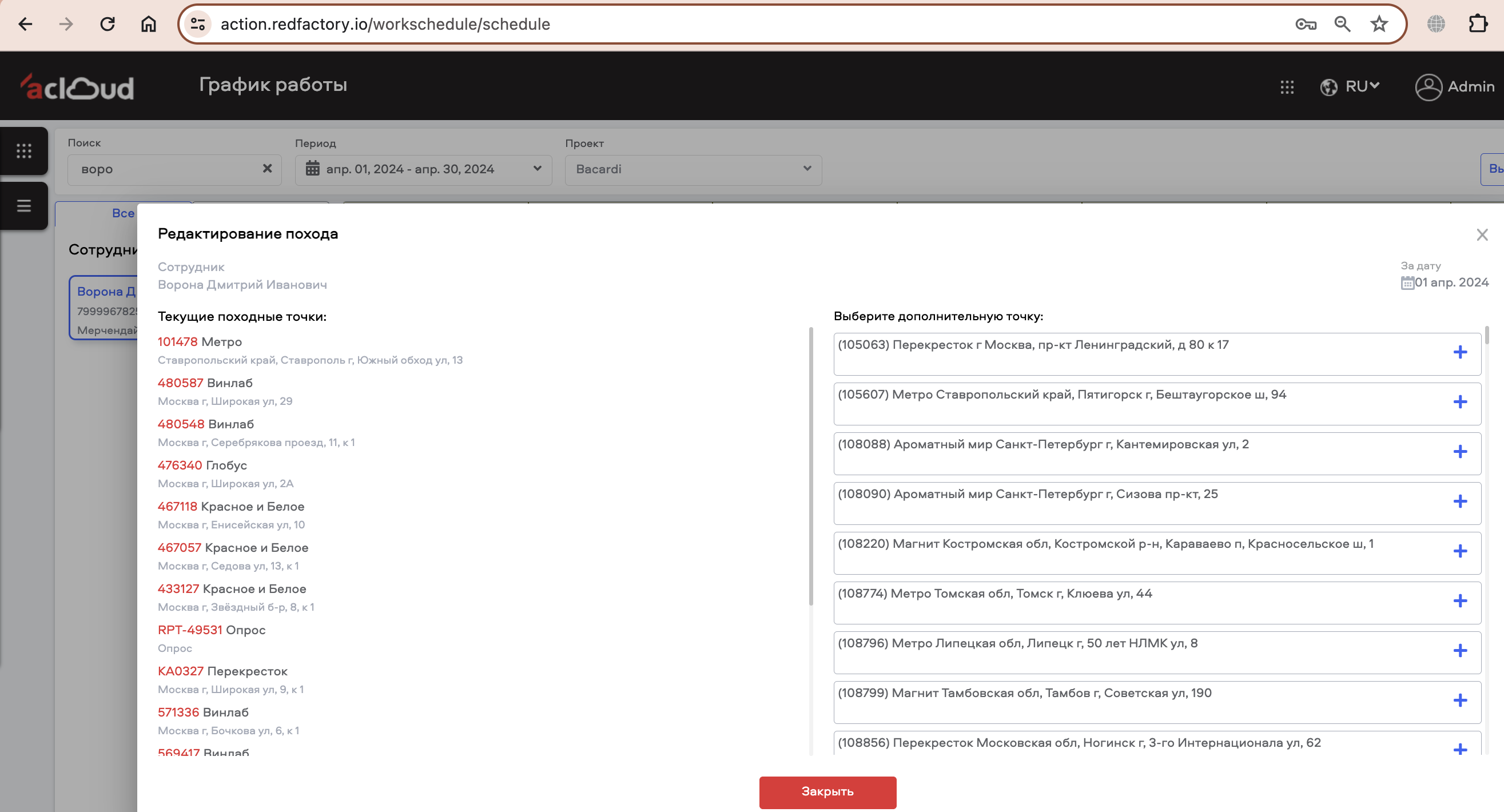This screenshot has width=1504, height=812.
Task: Add point 108799 Магнит Тамбов
Action: coord(1459,700)
